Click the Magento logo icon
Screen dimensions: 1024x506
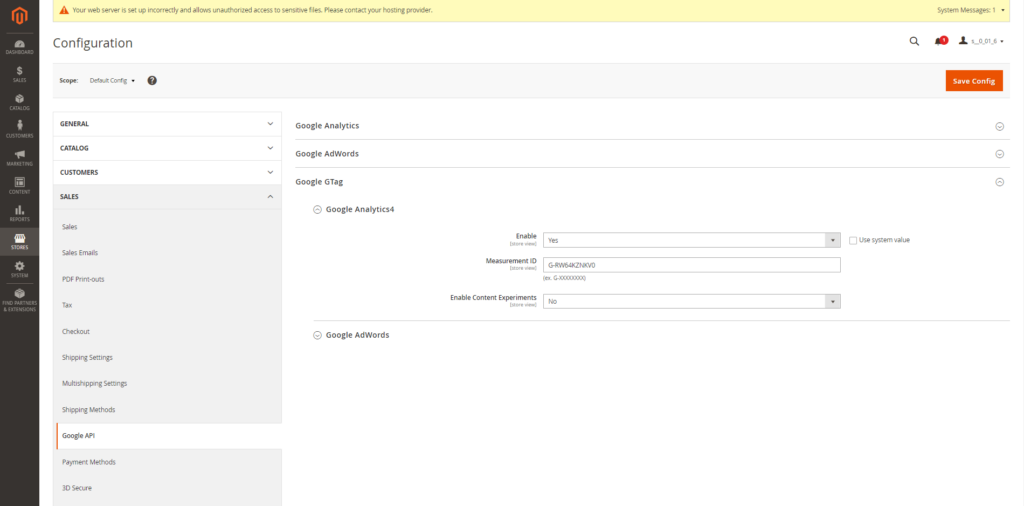click(20, 16)
